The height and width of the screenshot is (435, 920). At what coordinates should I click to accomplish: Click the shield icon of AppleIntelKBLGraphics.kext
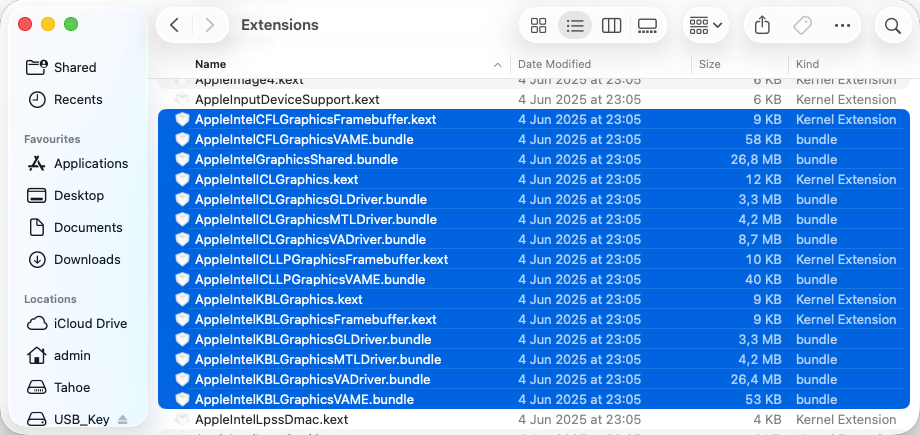pos(182,299)
